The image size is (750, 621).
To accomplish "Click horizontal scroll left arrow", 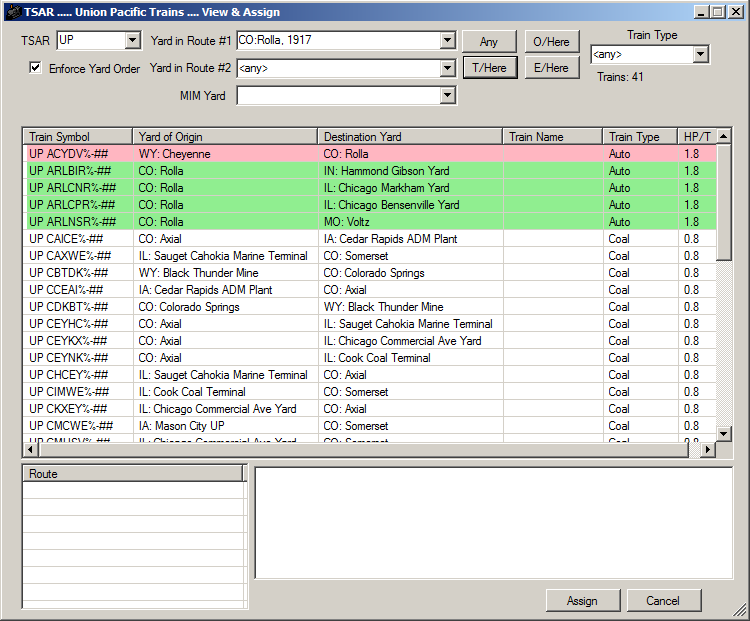I will pyautogui.click(x=31, y=449).
